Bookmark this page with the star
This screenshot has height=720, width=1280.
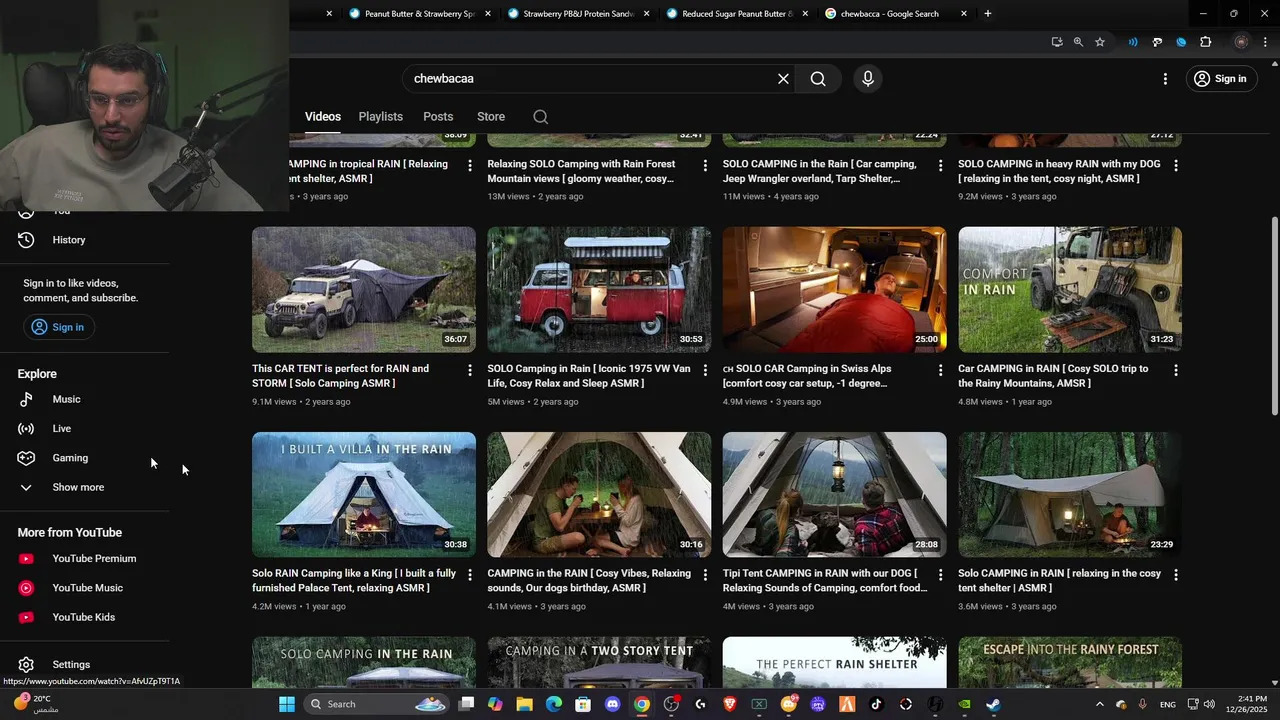(1100, 42)
